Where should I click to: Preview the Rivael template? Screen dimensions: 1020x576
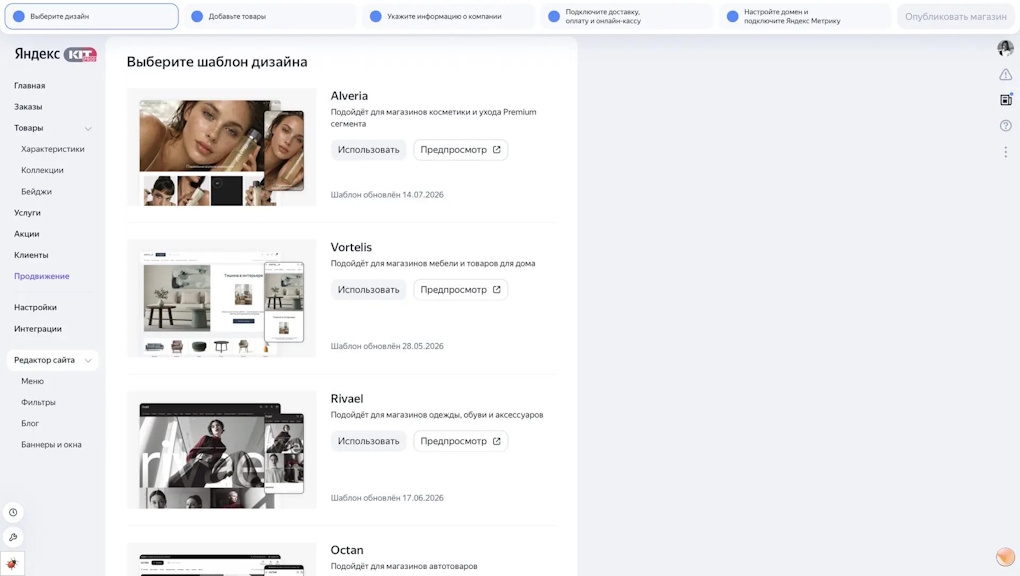461,441
